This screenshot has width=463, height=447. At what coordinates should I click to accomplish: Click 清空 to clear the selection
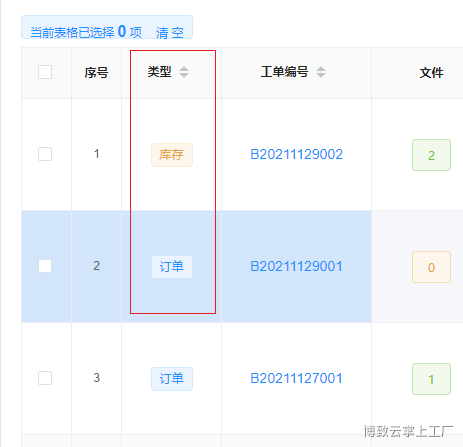point(170,33)
